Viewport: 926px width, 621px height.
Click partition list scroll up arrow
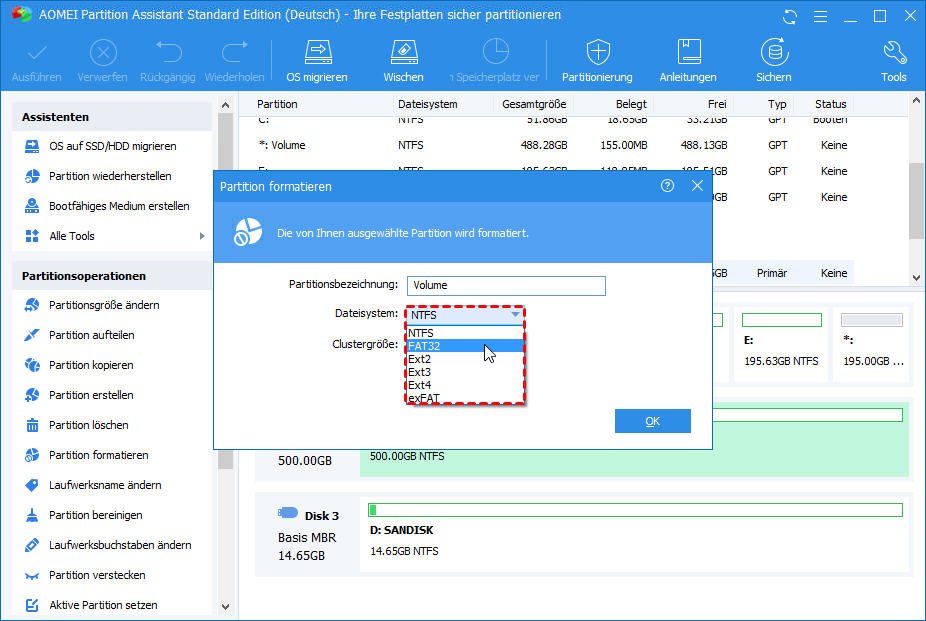point(916,101)
